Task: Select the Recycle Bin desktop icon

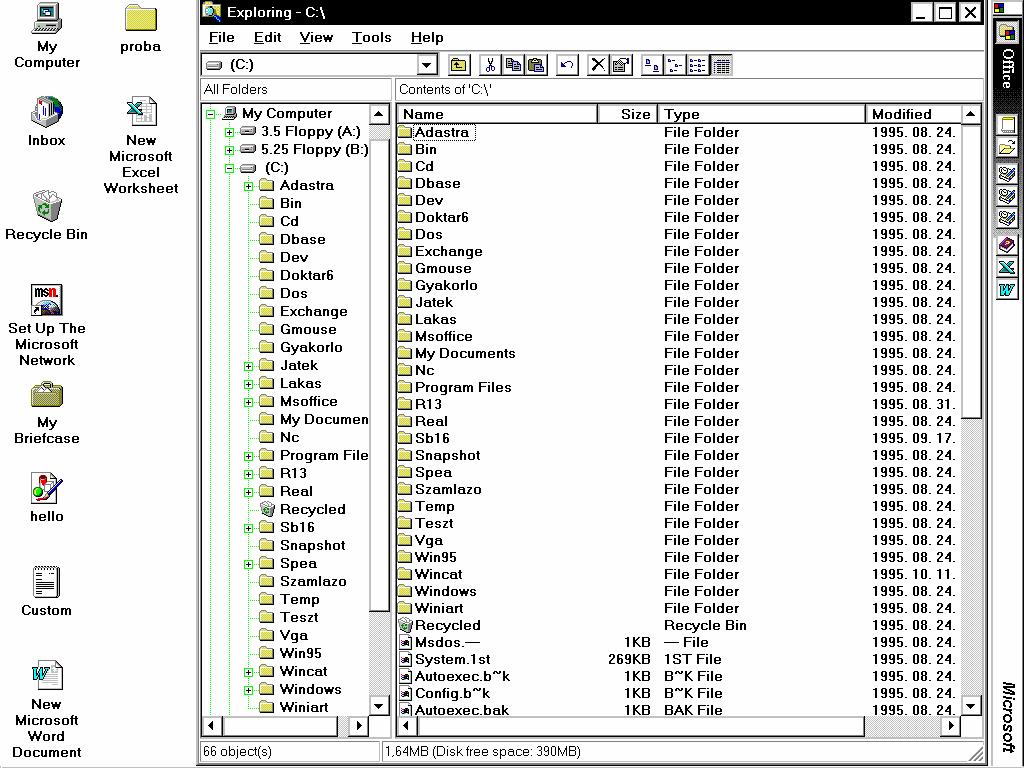Action: coord(46,216)
